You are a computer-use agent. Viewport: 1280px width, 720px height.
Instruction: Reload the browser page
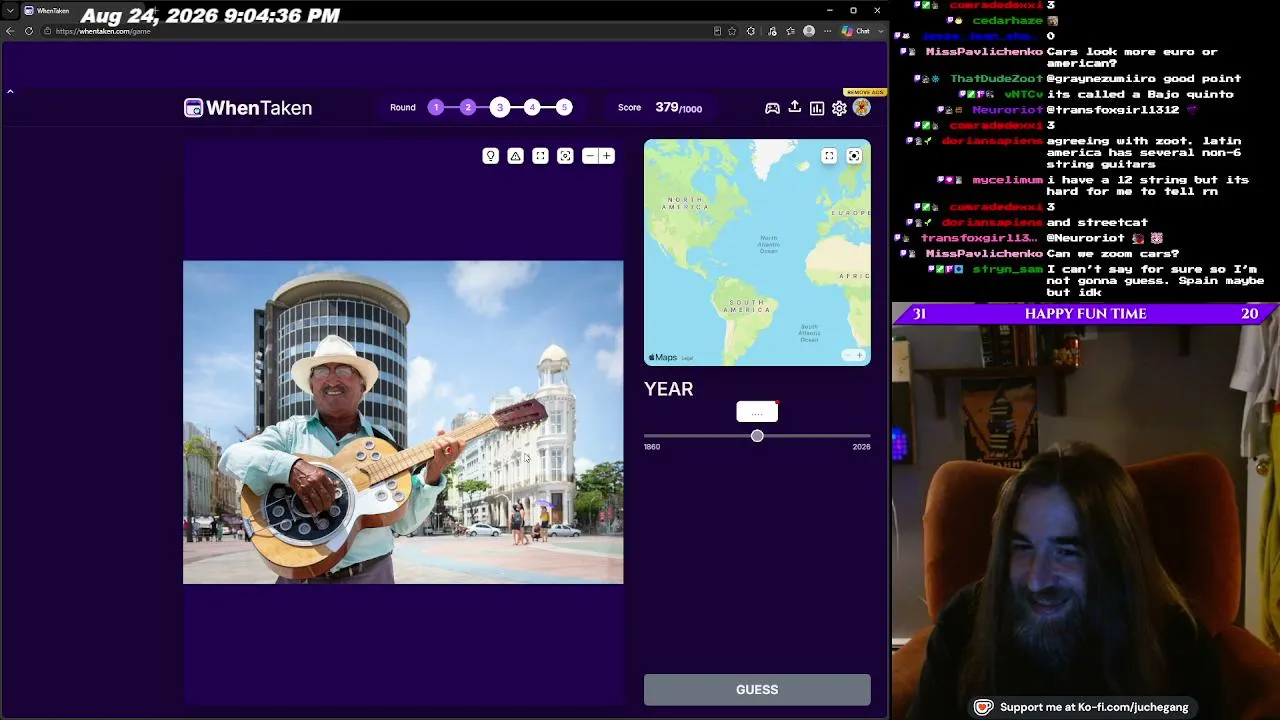pyautogui.click(x=29, y=31)
